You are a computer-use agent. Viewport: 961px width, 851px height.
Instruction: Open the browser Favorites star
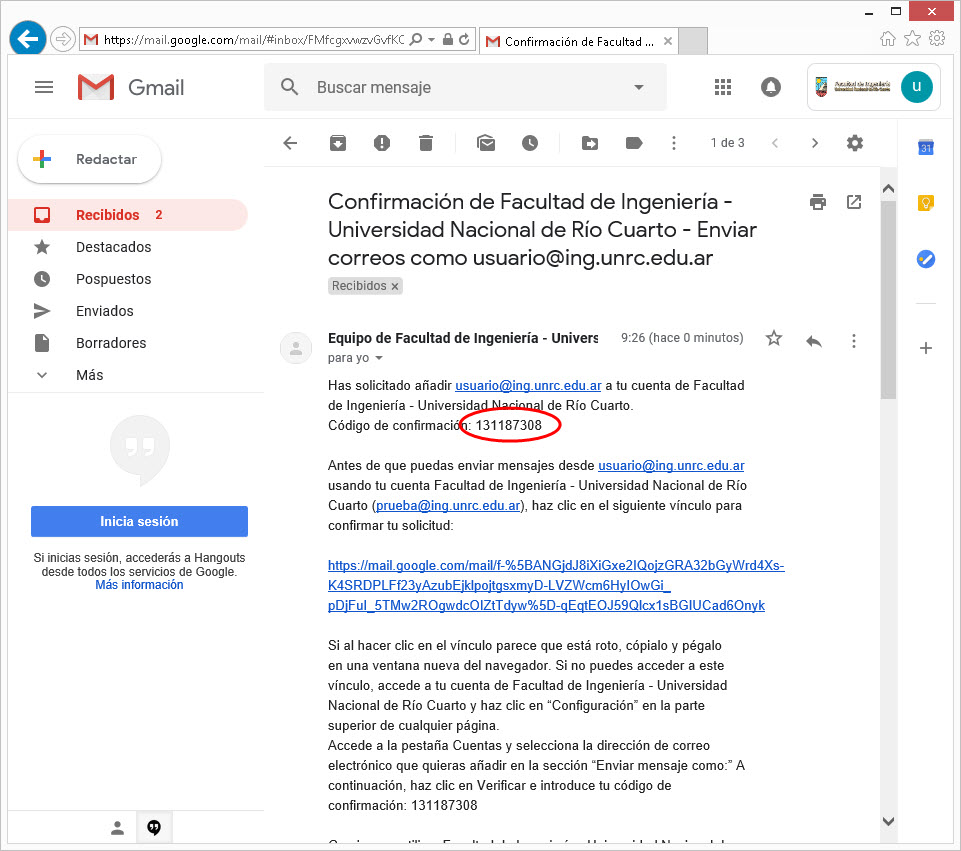coord(913,39)
